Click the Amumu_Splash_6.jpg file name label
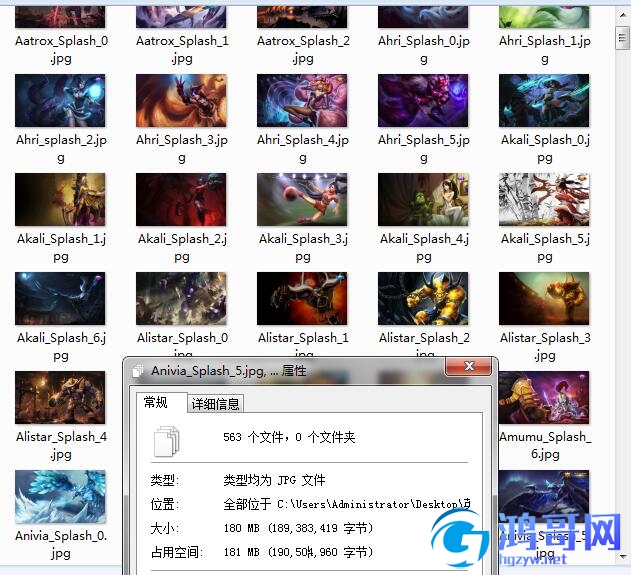Image resolution: width=631 pixels, height=575 pixels. point(545,445)
